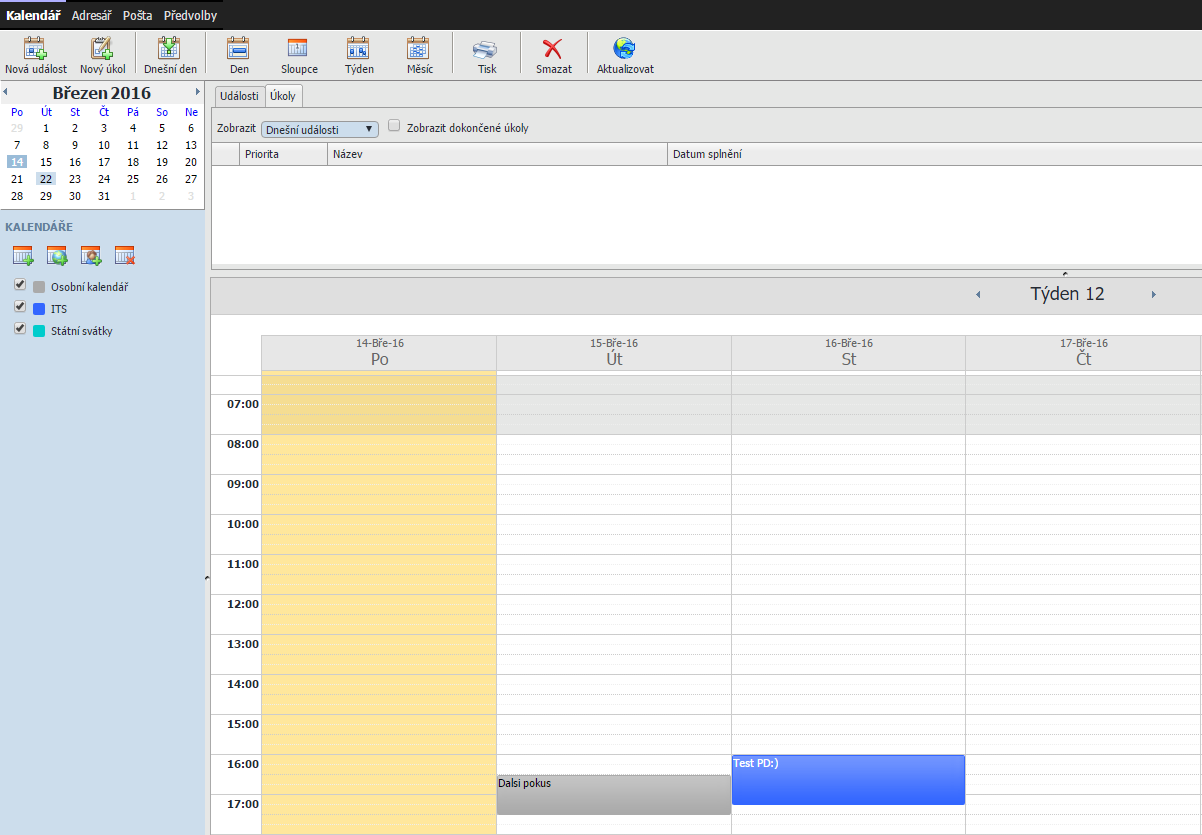Toggle Osobní kalendář visibility checkbox
This screenshot has height=835, width=1202.
tap(20, 285)
